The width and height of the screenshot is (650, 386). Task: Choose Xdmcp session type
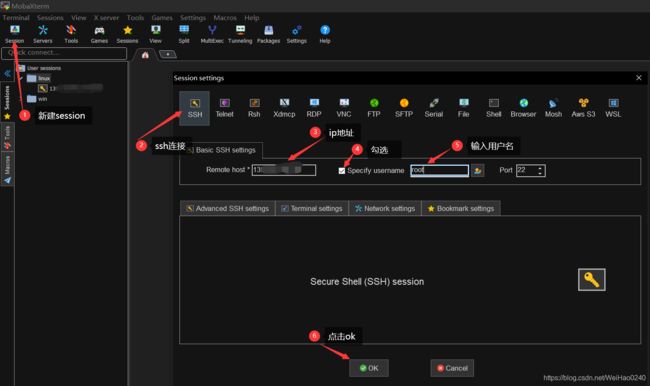[284, 108]
